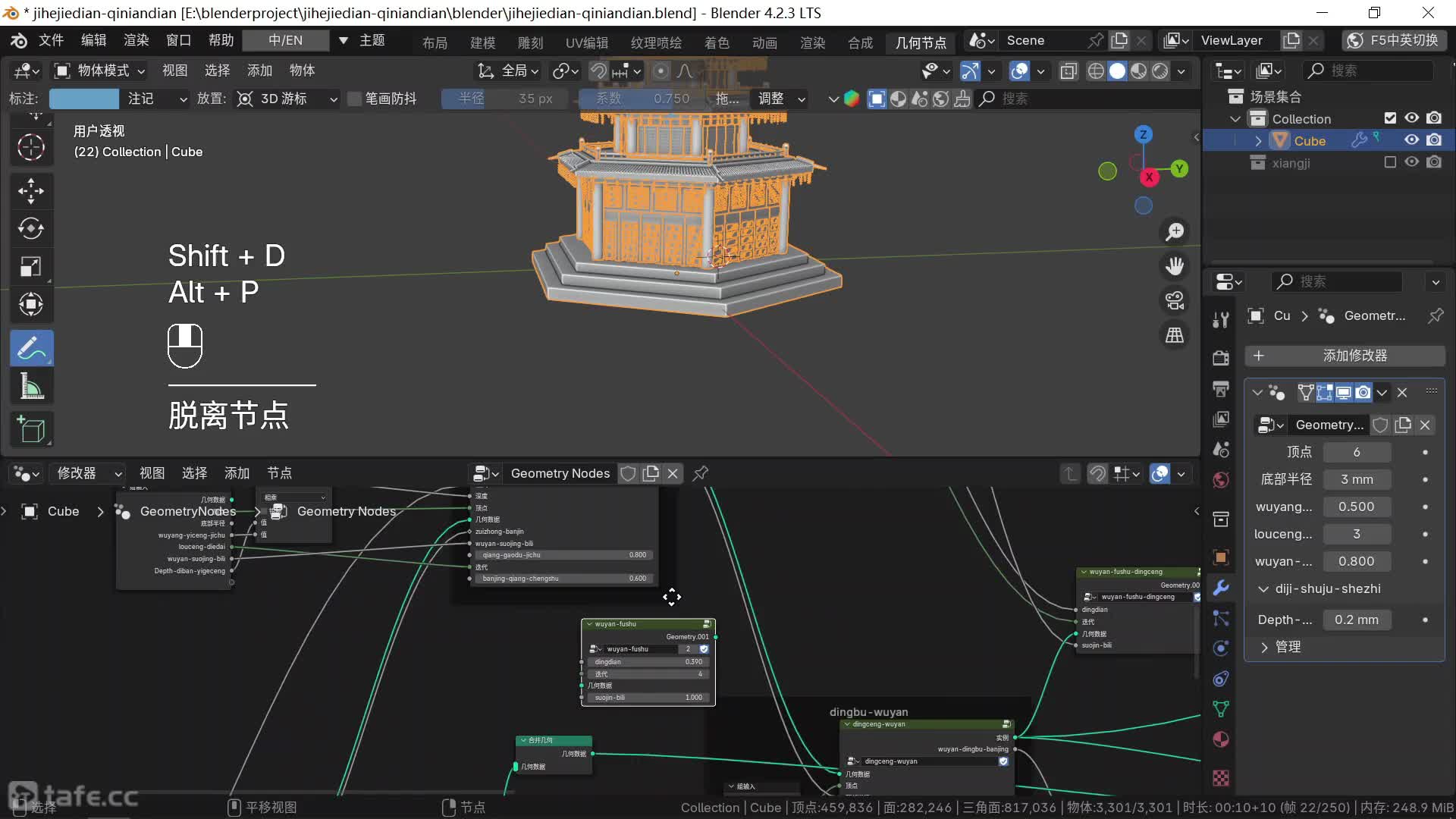Click the pan view hand icon

point(1175,266)
